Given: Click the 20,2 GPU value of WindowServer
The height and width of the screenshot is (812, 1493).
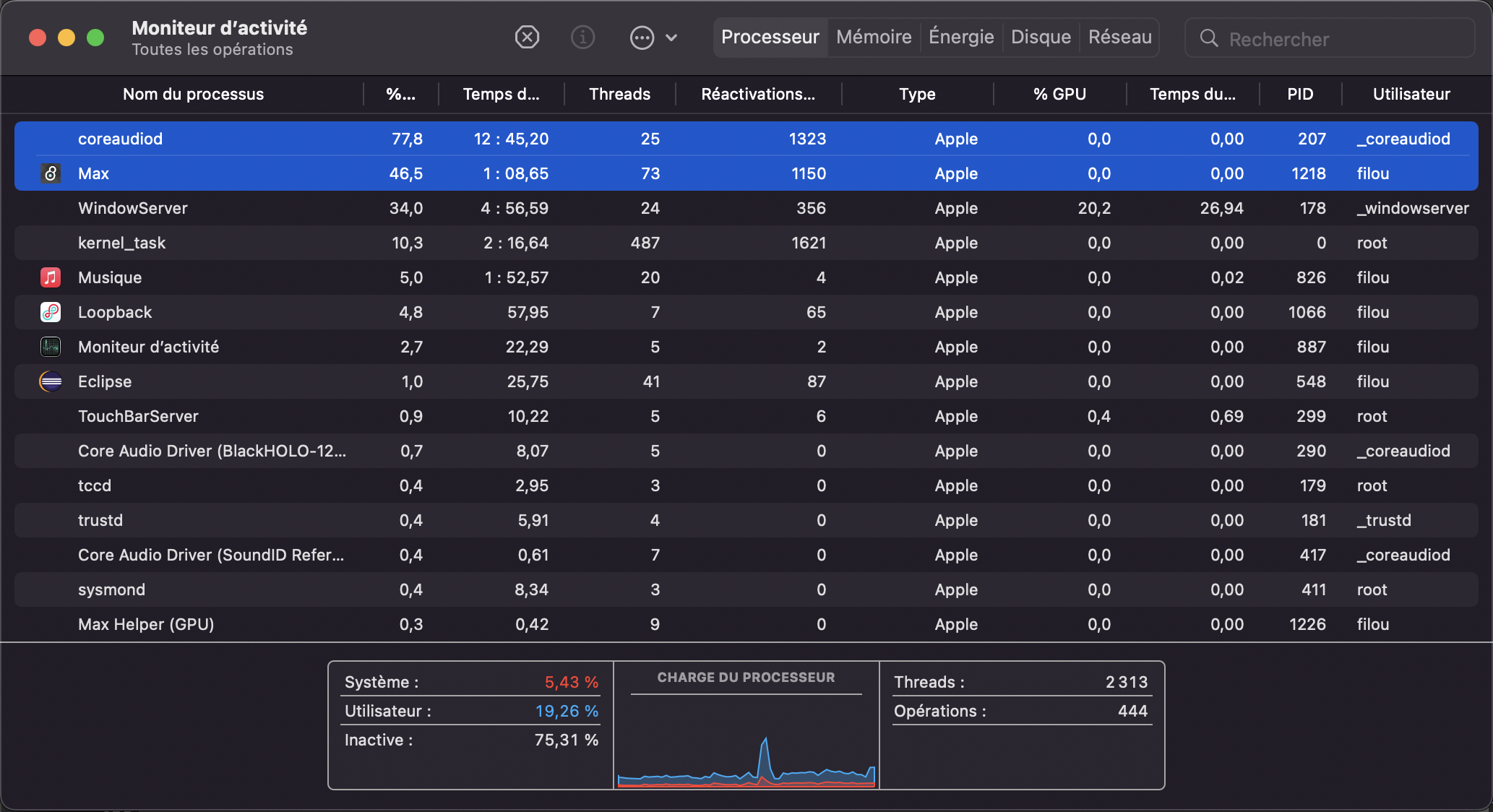Looking at the screenshot, I should point(1094,208).
